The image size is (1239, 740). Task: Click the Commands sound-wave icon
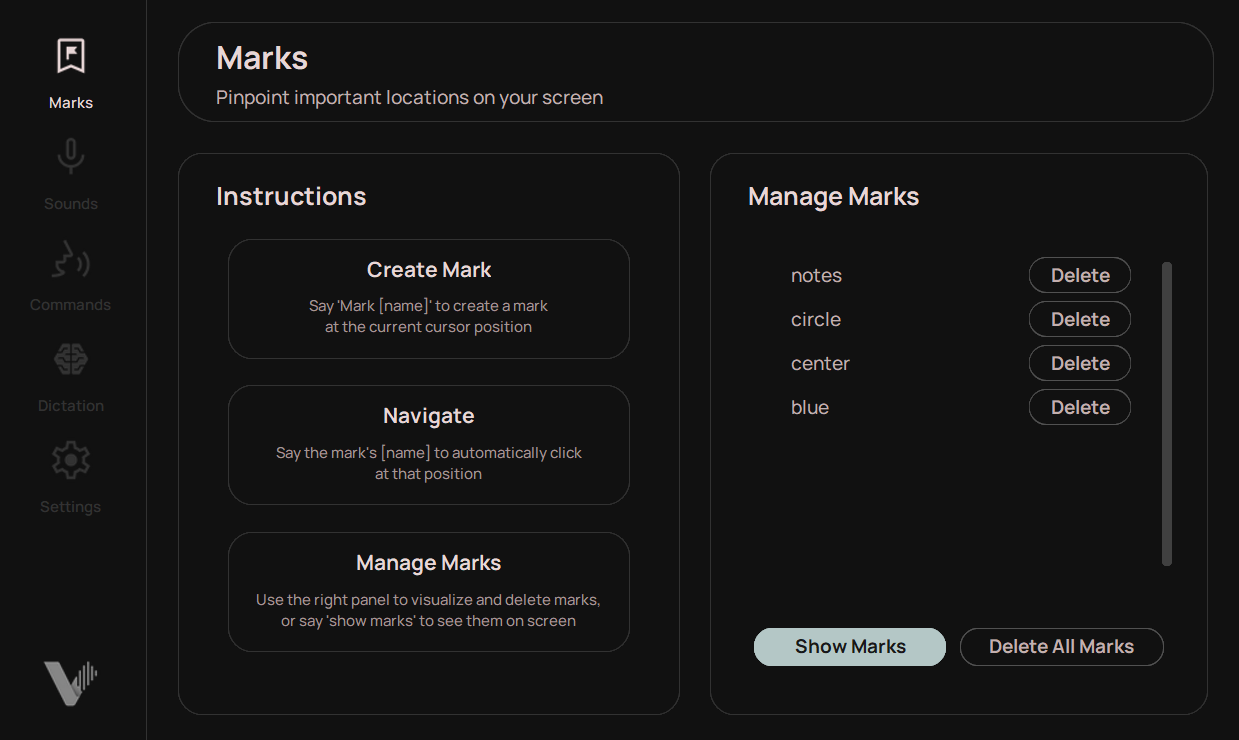tap(70, 258)
